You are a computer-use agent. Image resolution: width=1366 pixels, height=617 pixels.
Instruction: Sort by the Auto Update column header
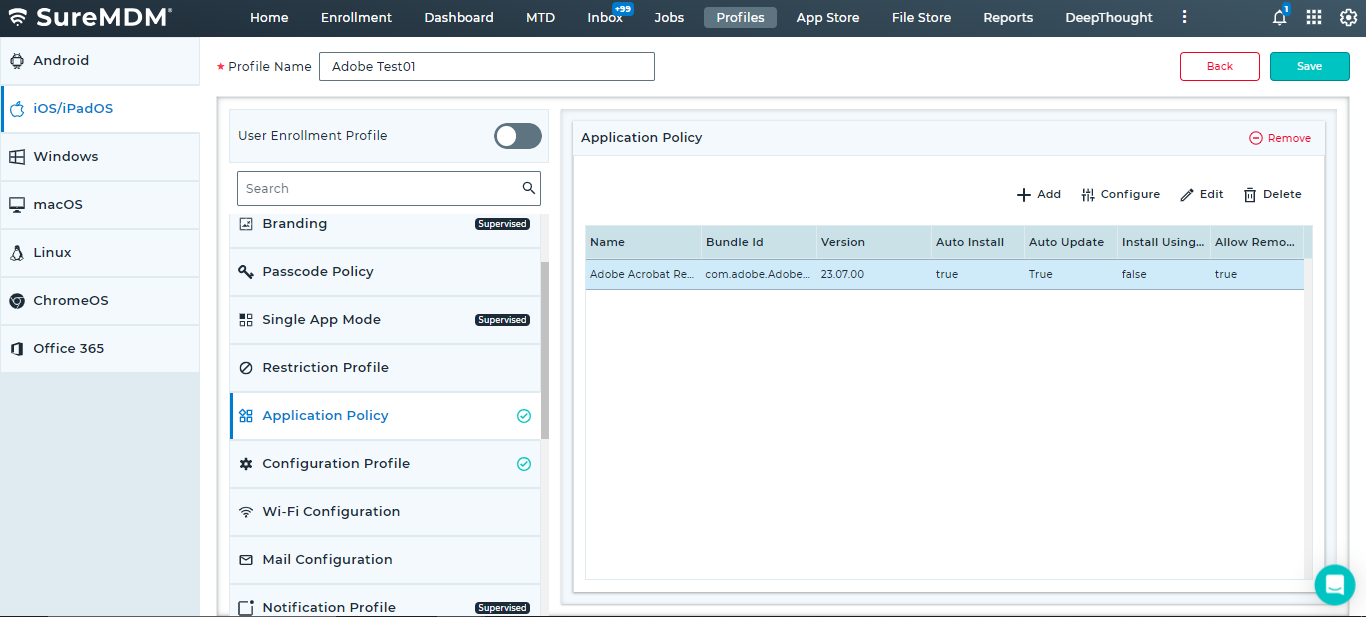pyautogui.click(x=1071, y=242)
